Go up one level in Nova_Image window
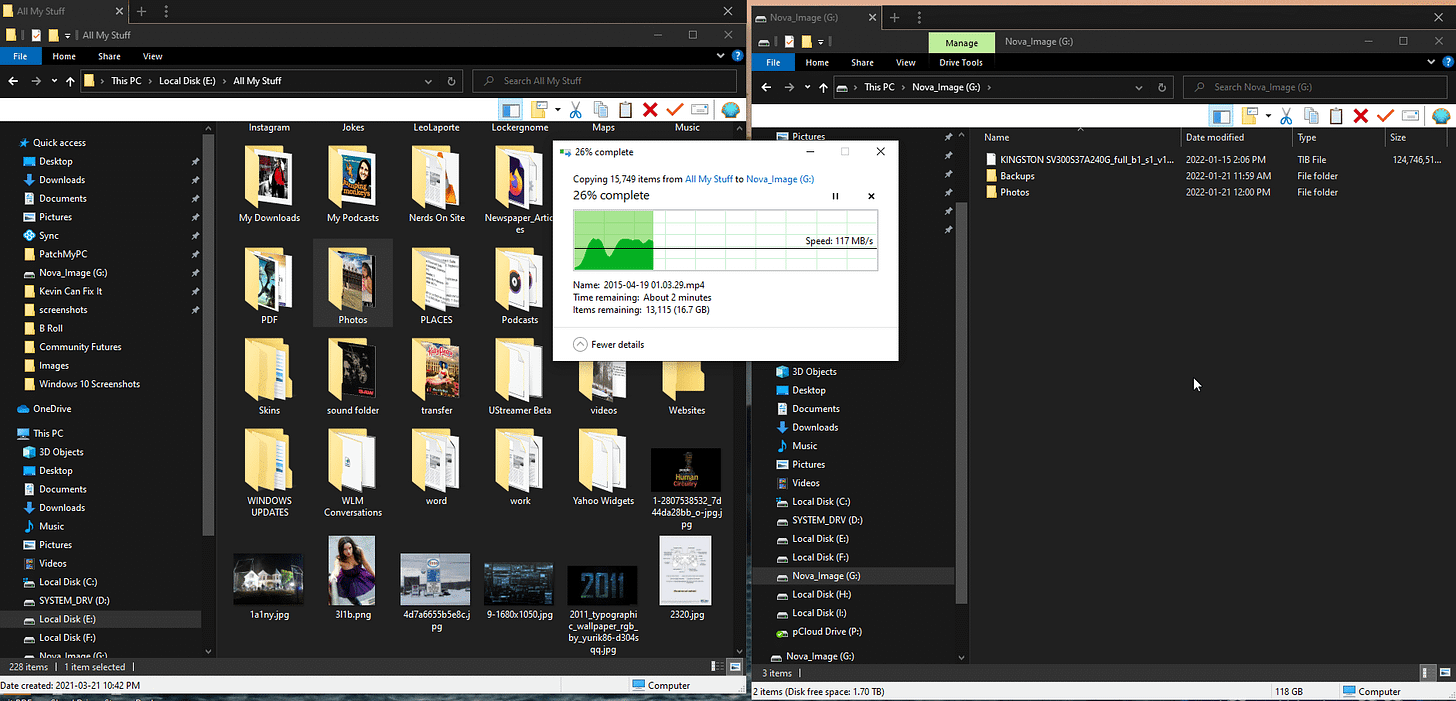This screenshot has width=1456, height=701. pyautogui.click(x=822, y=87)
